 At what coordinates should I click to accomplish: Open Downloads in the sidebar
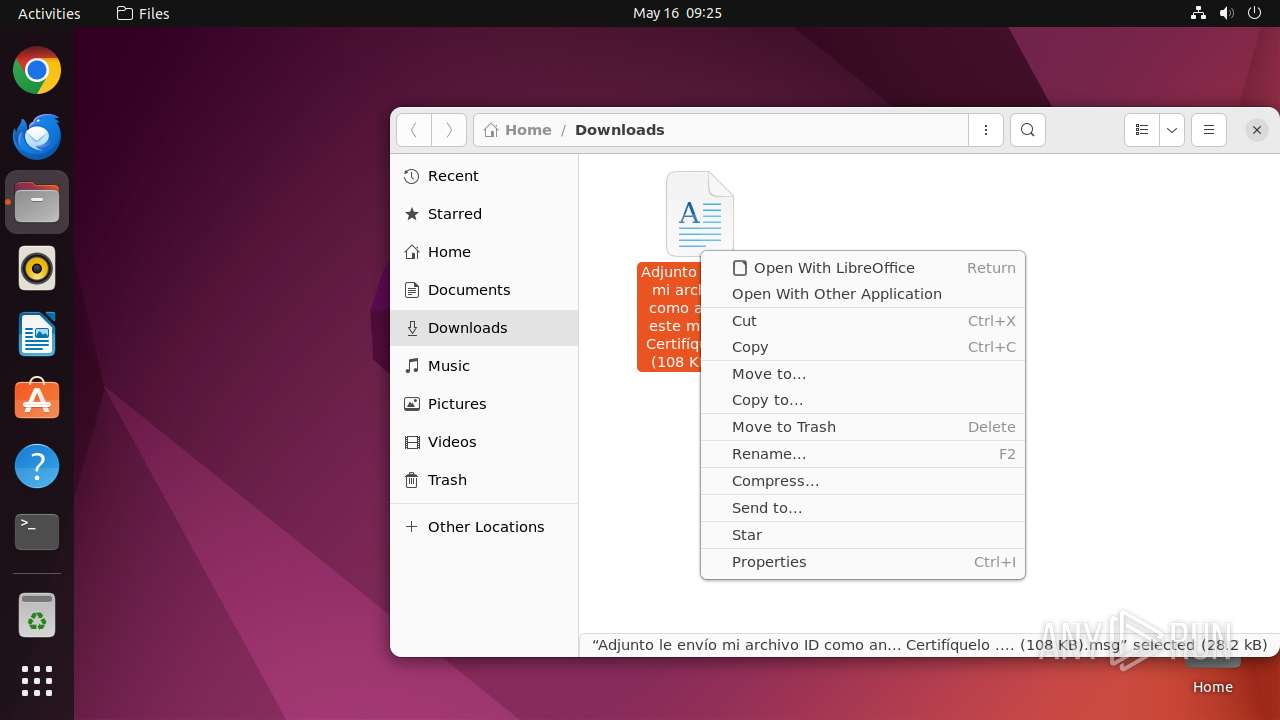point(484,328)
